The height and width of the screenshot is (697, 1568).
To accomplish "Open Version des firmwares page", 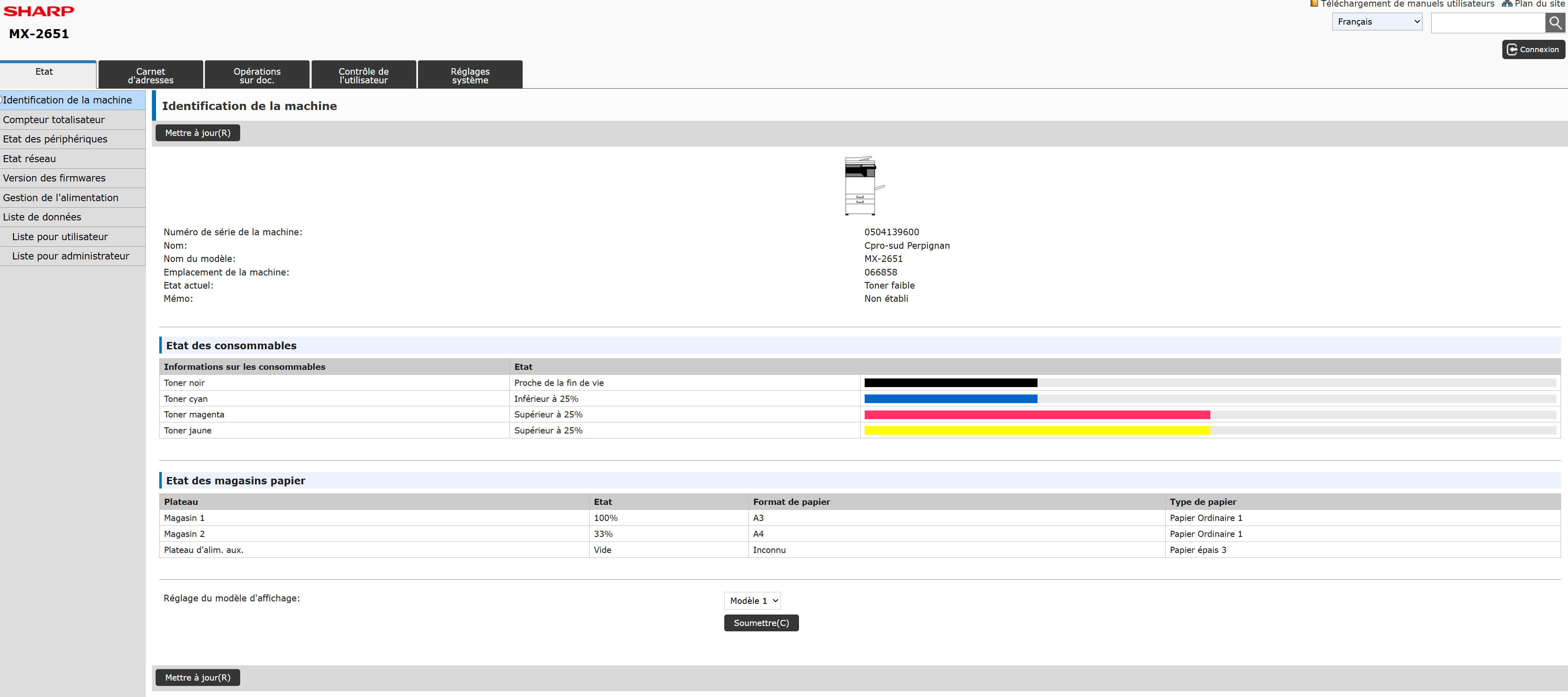I will coord(54,178).
